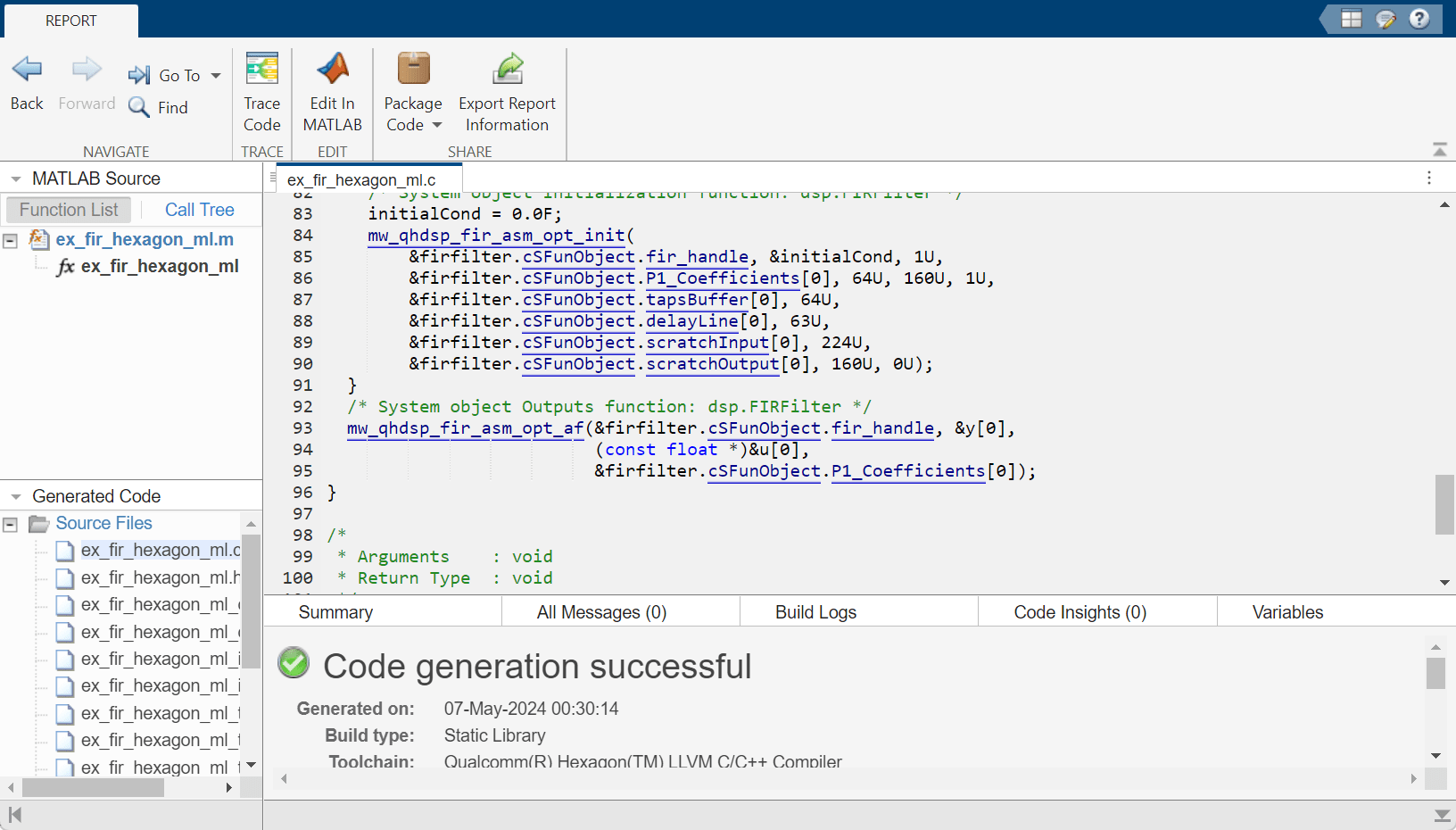Open the Build Logs tab
1456x830 pixels.
tap(815, 612)
